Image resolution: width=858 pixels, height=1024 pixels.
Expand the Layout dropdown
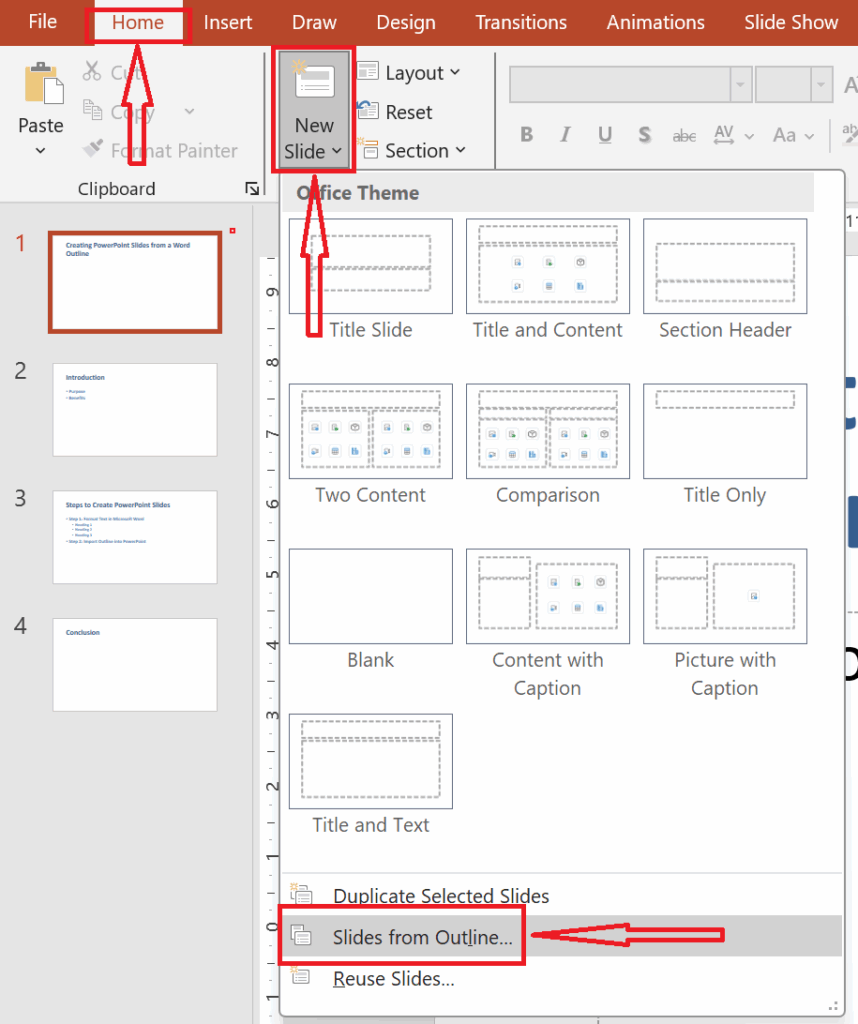coord(410,73)
